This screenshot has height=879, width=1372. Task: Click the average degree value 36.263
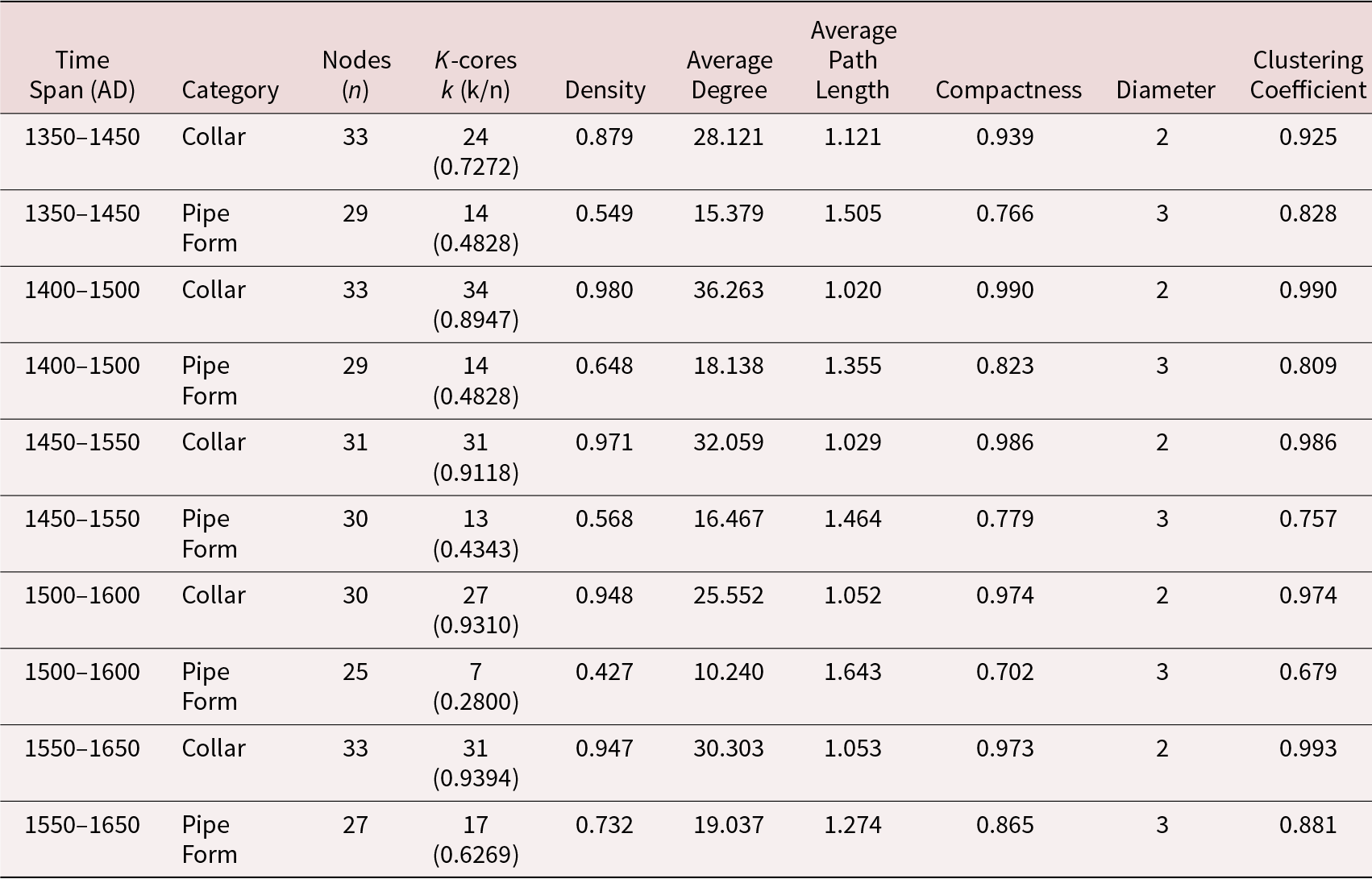tap(728, 289)
